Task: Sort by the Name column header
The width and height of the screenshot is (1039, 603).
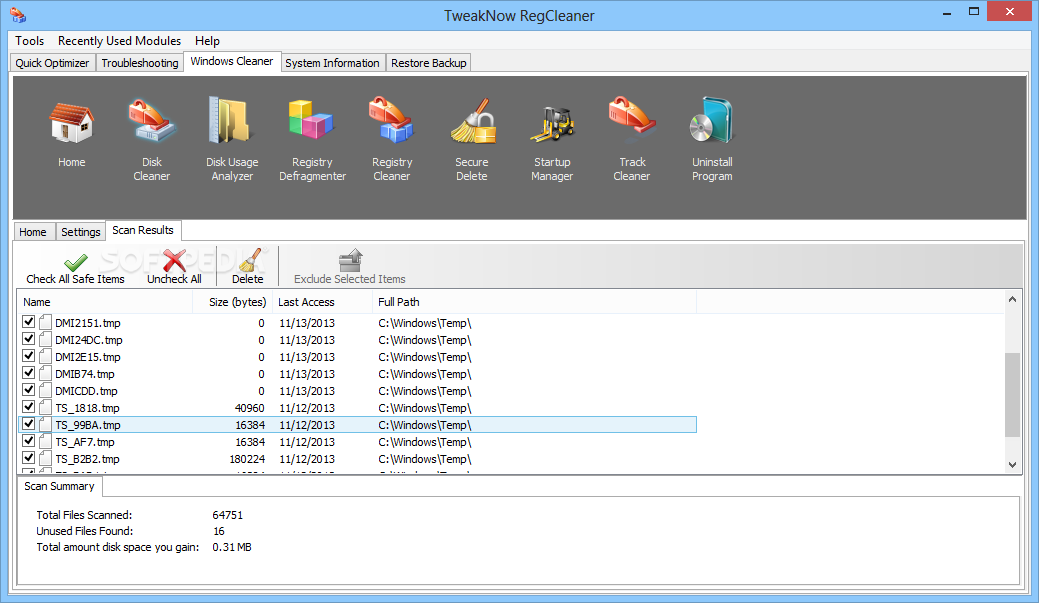Action: tap(105, 302)
